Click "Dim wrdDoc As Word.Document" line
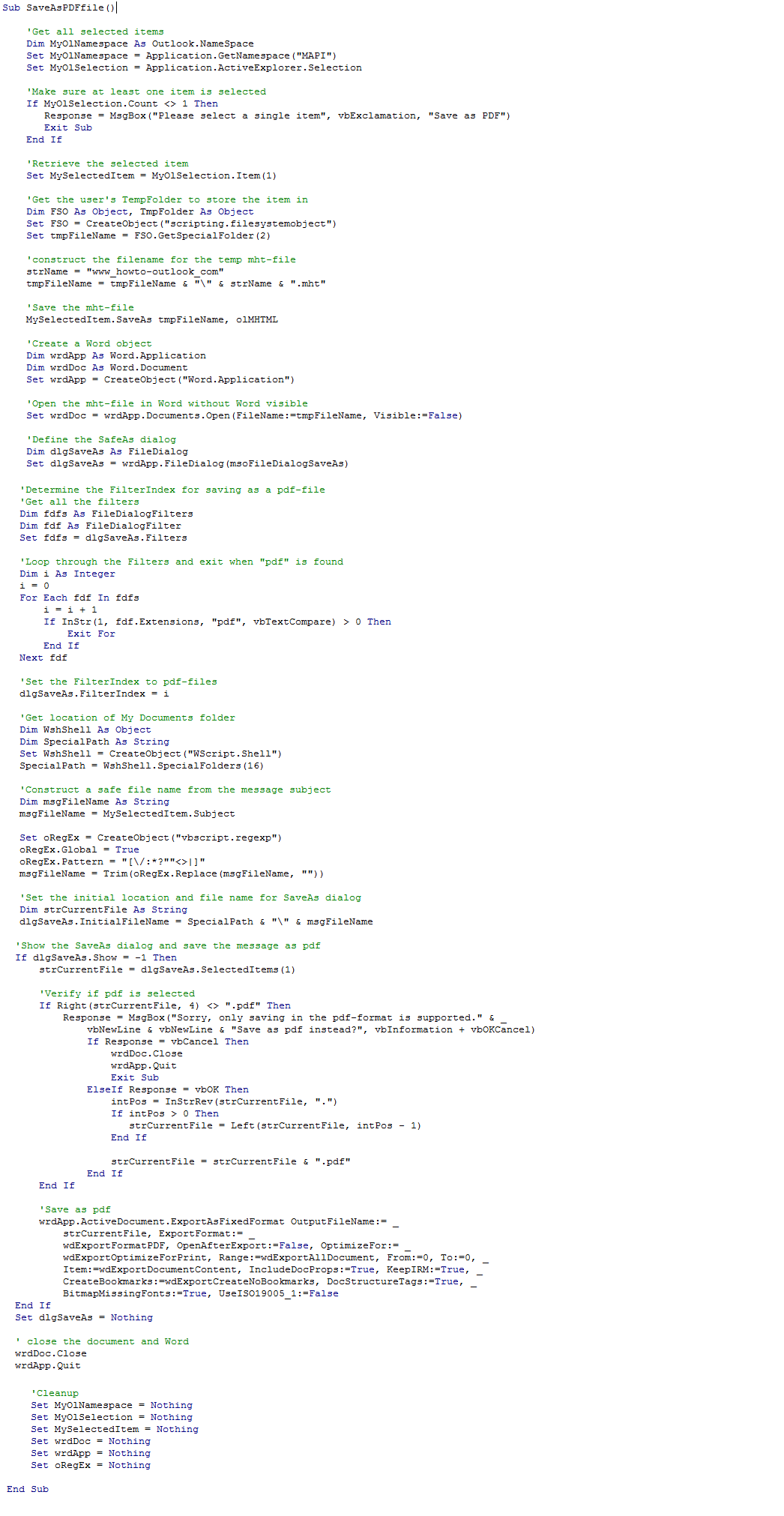Viewport: 784px width, 1516px height. click(107, 367)
